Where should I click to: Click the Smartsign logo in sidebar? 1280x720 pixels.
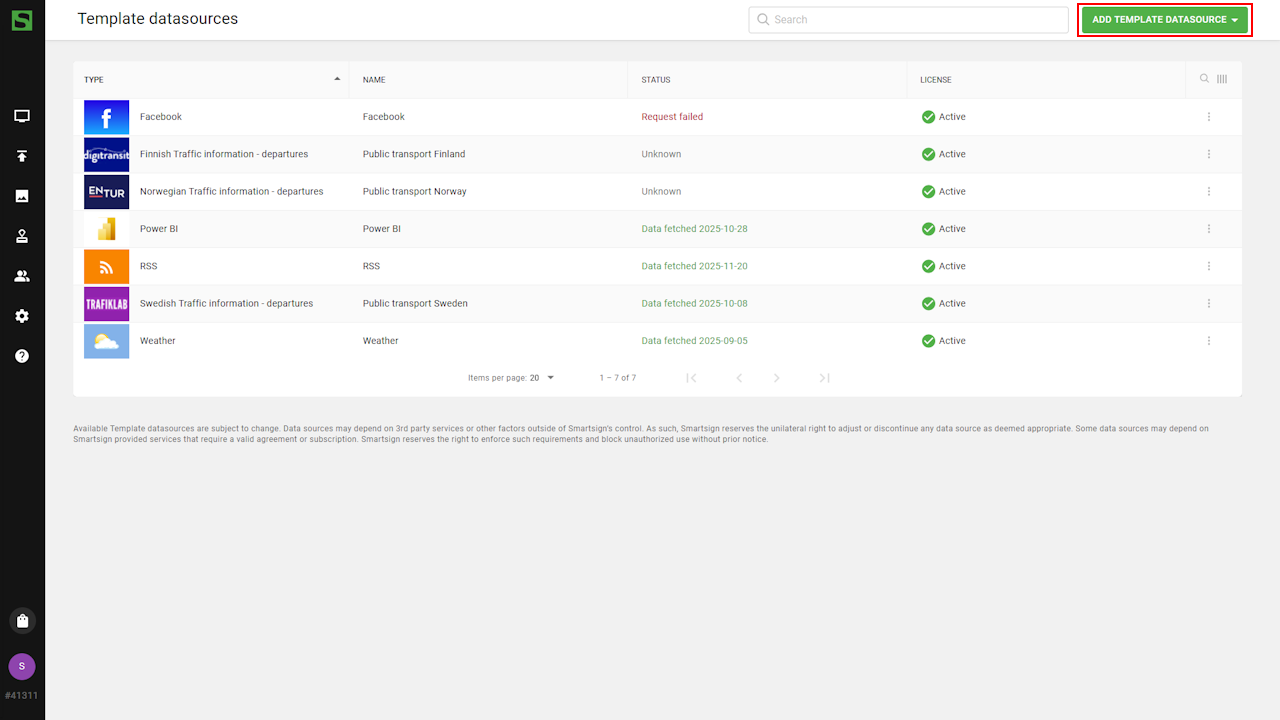click(22, 20)
